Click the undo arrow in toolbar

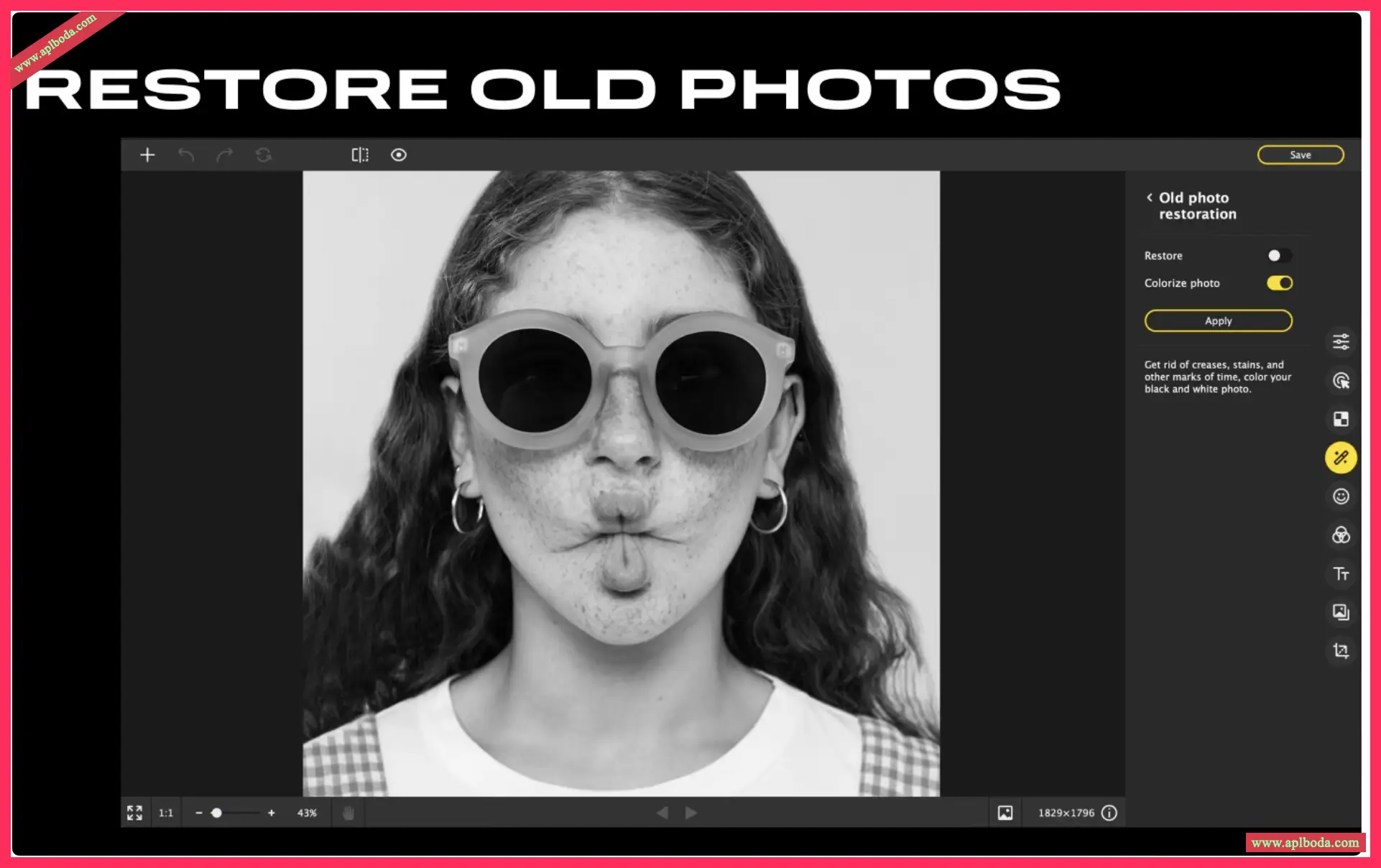pos(186,154)
